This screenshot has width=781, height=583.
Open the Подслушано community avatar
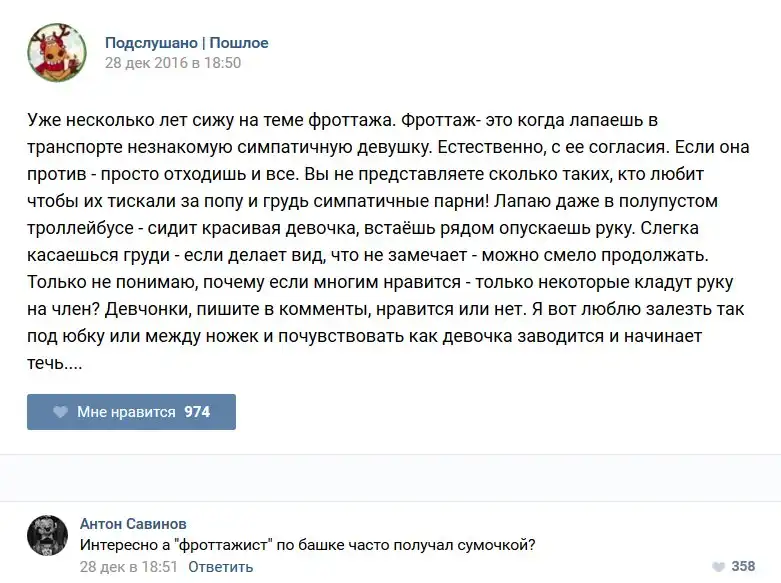(57, 52)
